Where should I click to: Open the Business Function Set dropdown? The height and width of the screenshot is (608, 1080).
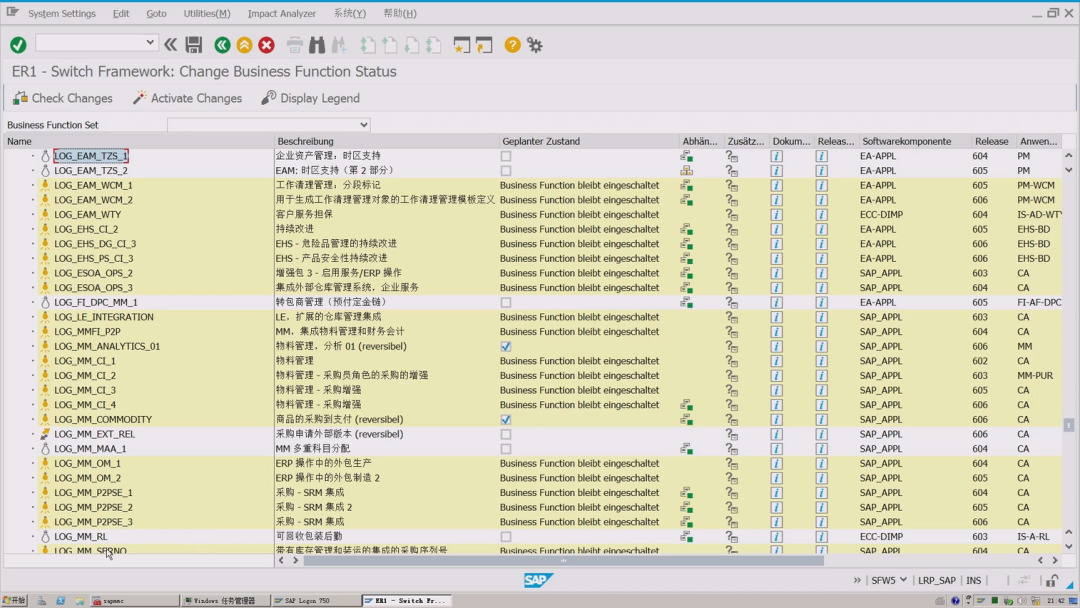(x=364, y=125)
